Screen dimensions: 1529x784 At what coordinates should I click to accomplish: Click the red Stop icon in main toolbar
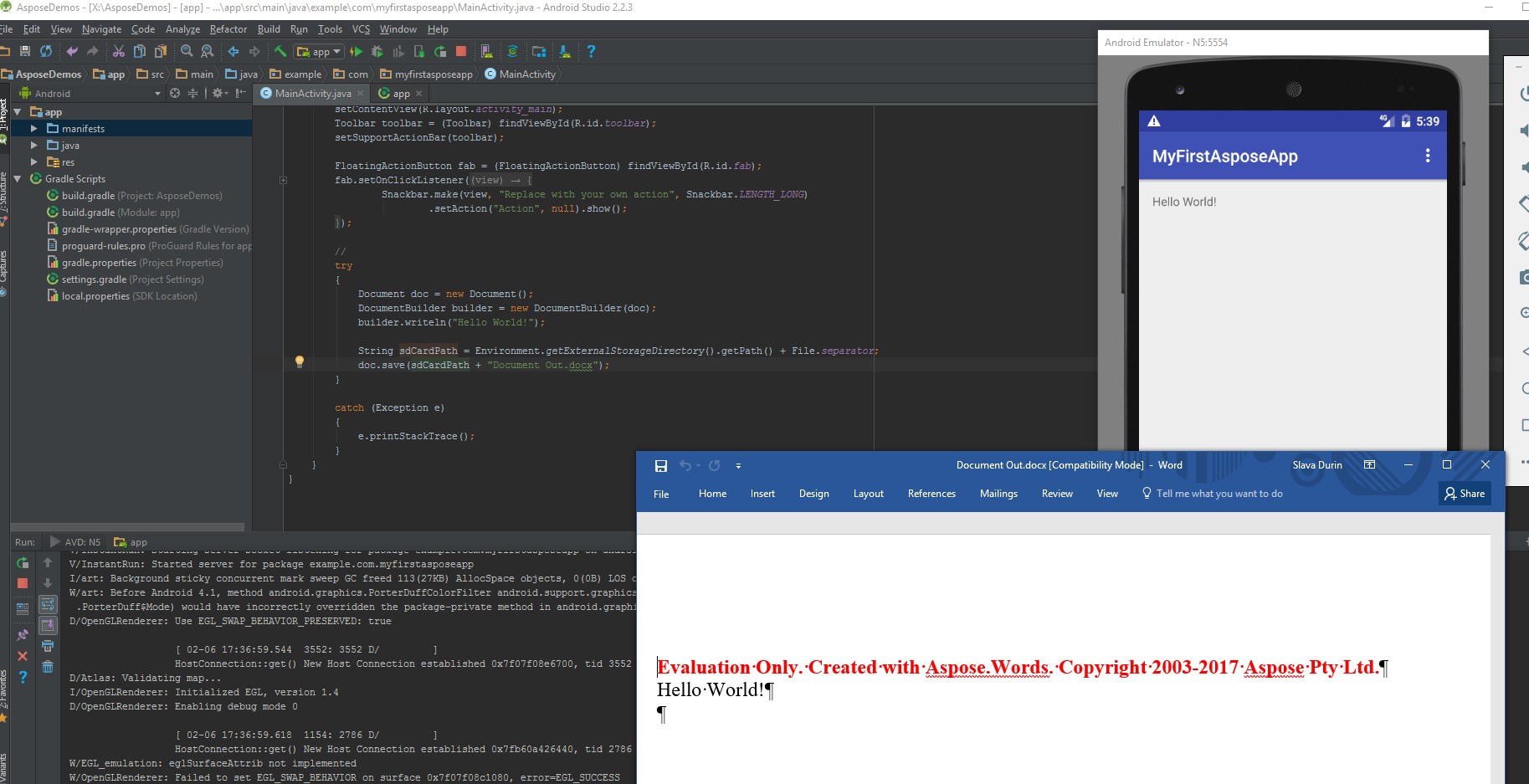pyautogui.click(x=461, y=51)
